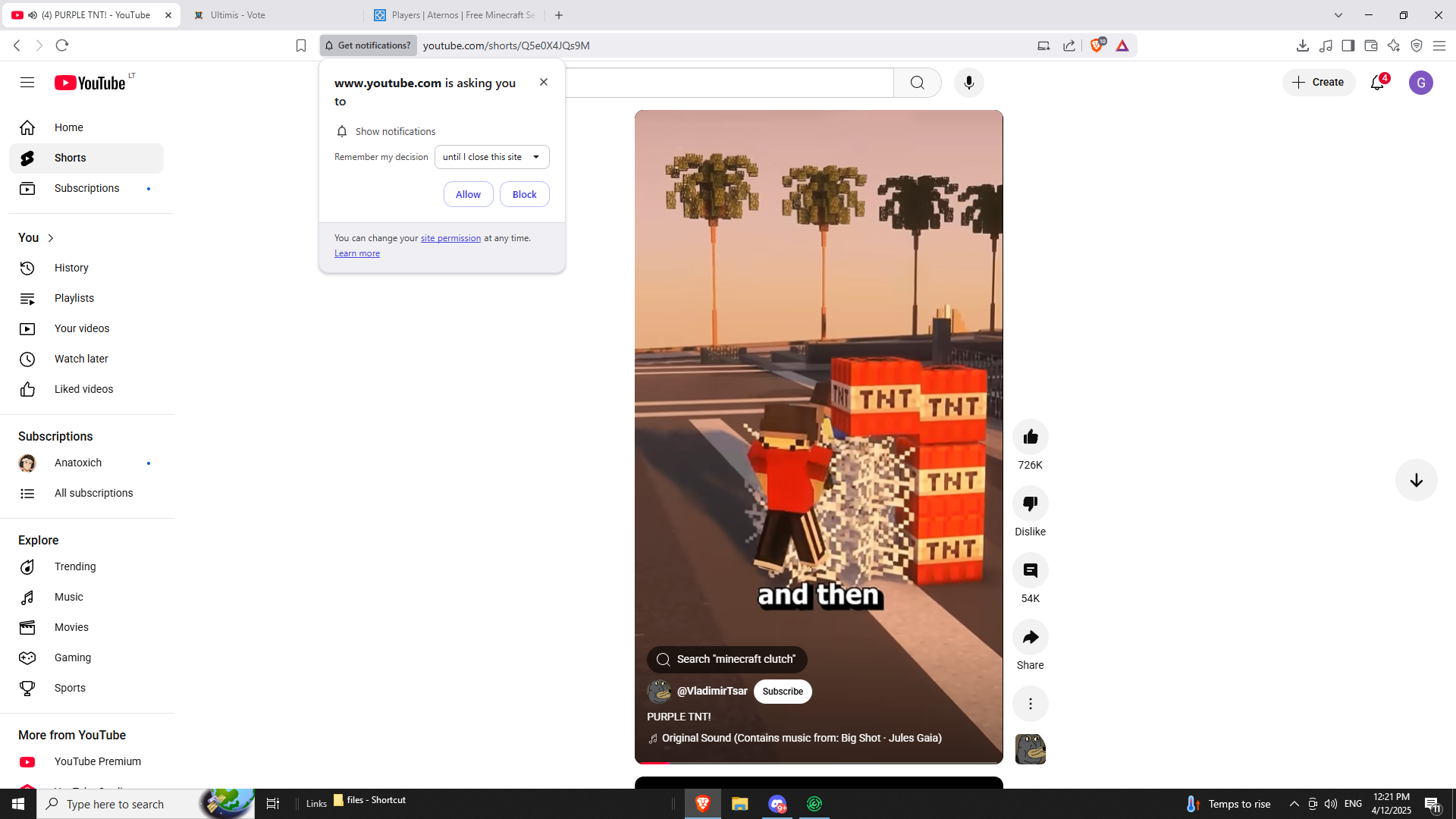Go to the next short arrow

pos(1416,480)
